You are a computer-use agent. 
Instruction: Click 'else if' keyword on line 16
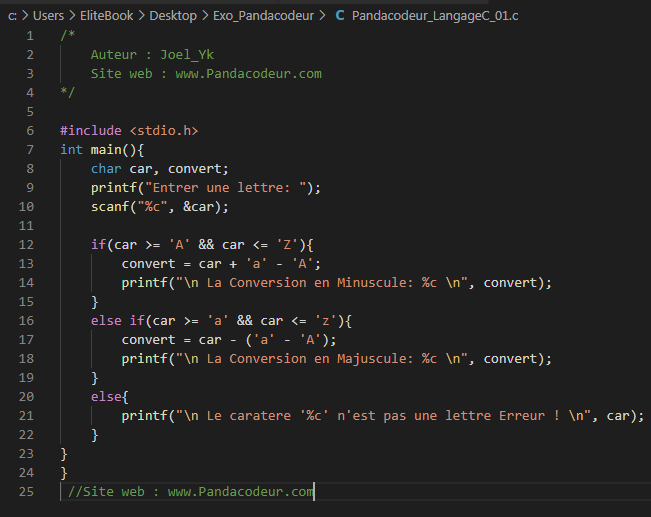[117, 321]
